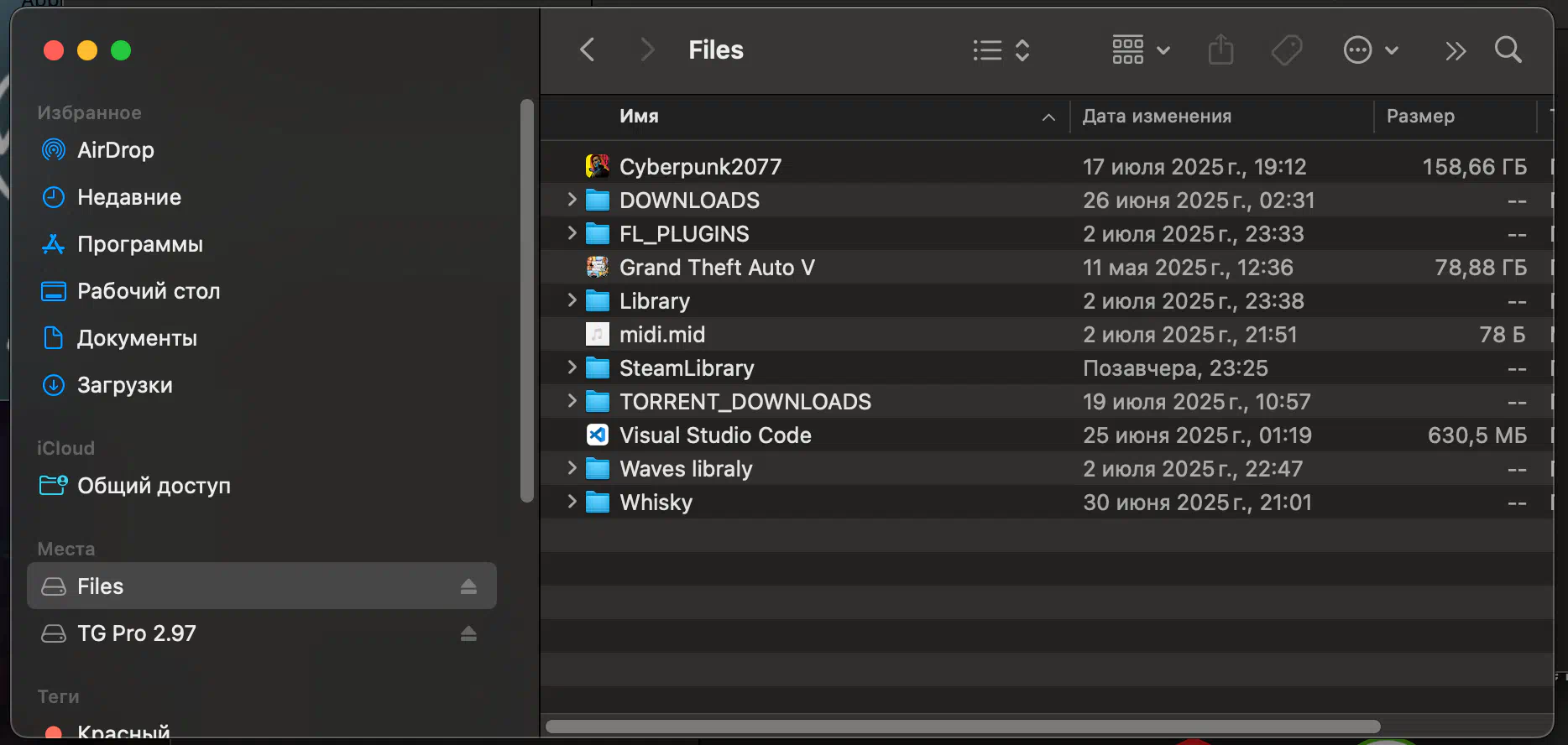Expand the Waves libraly folder

572,468
